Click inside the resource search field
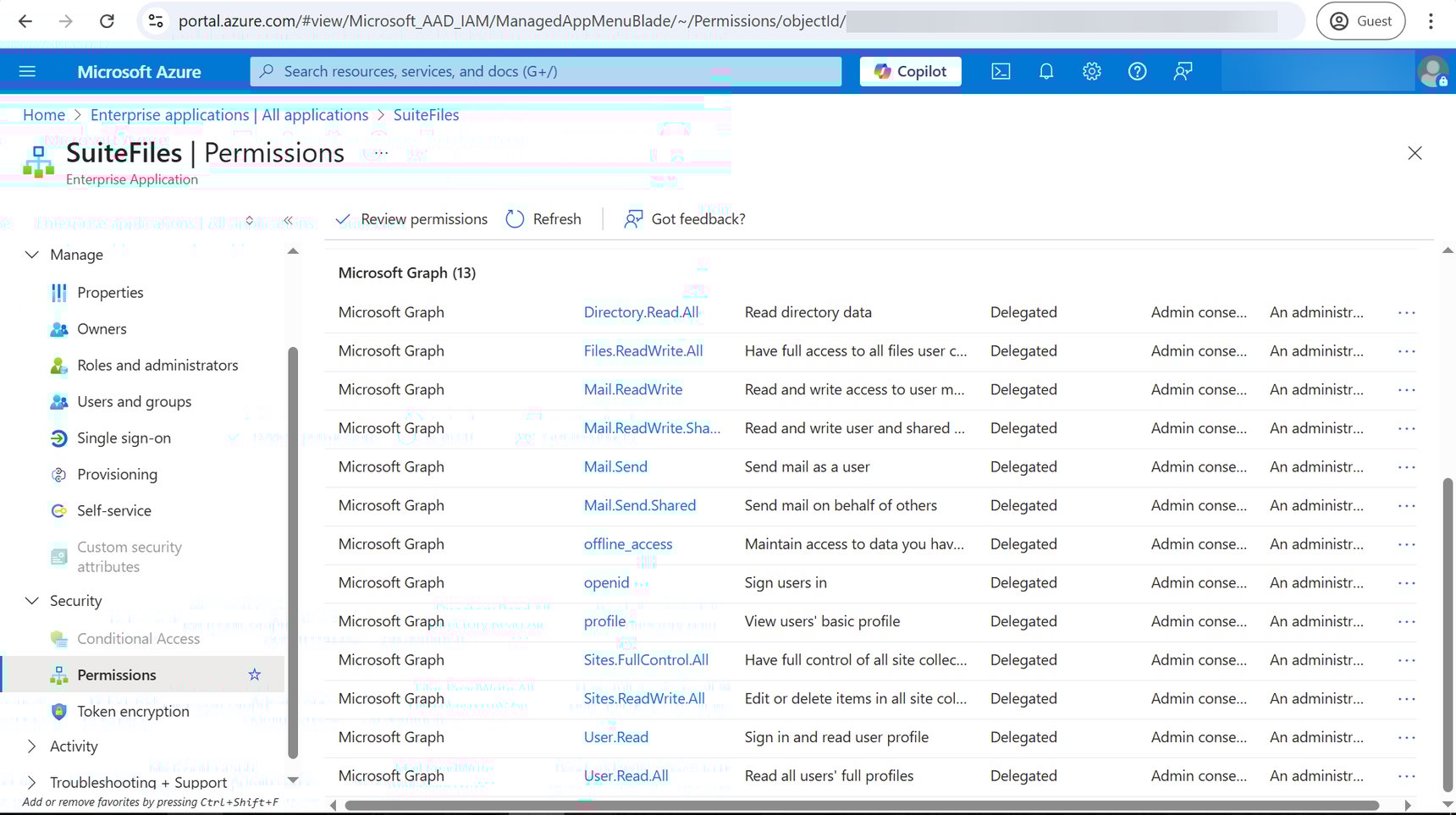Image resolution: width=1456 pixels, height=815 pixels. pyautogui.click(x=544, y=71)
